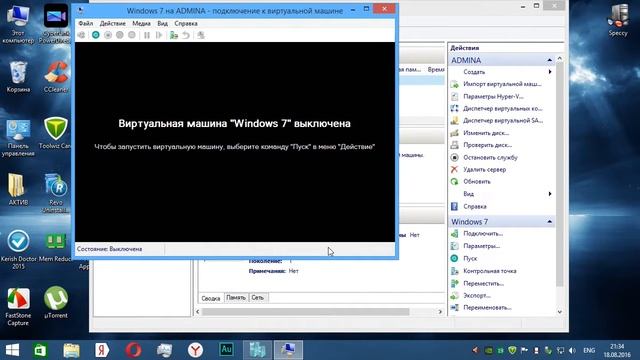Open the Медиа menu
Image resolution: width=640 pixels, height=360 pixels.
pos(141,24)
